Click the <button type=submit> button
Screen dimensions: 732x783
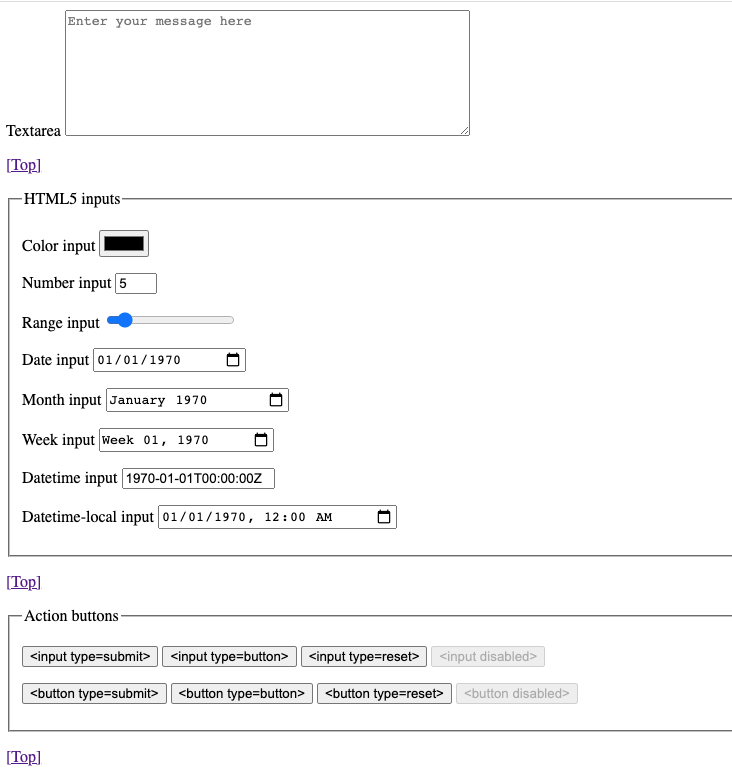pyautogui.click(x=94, y=694)
